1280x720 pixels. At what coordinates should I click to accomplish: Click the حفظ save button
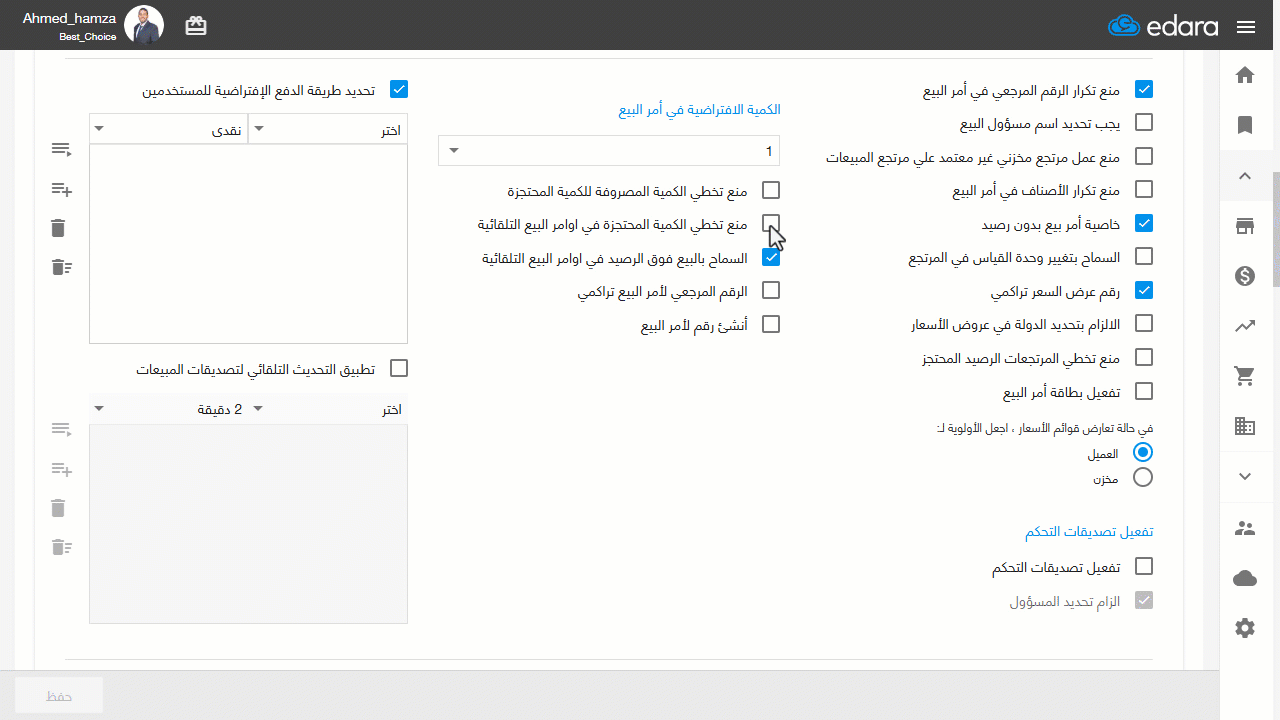click(x=59, y=695)
